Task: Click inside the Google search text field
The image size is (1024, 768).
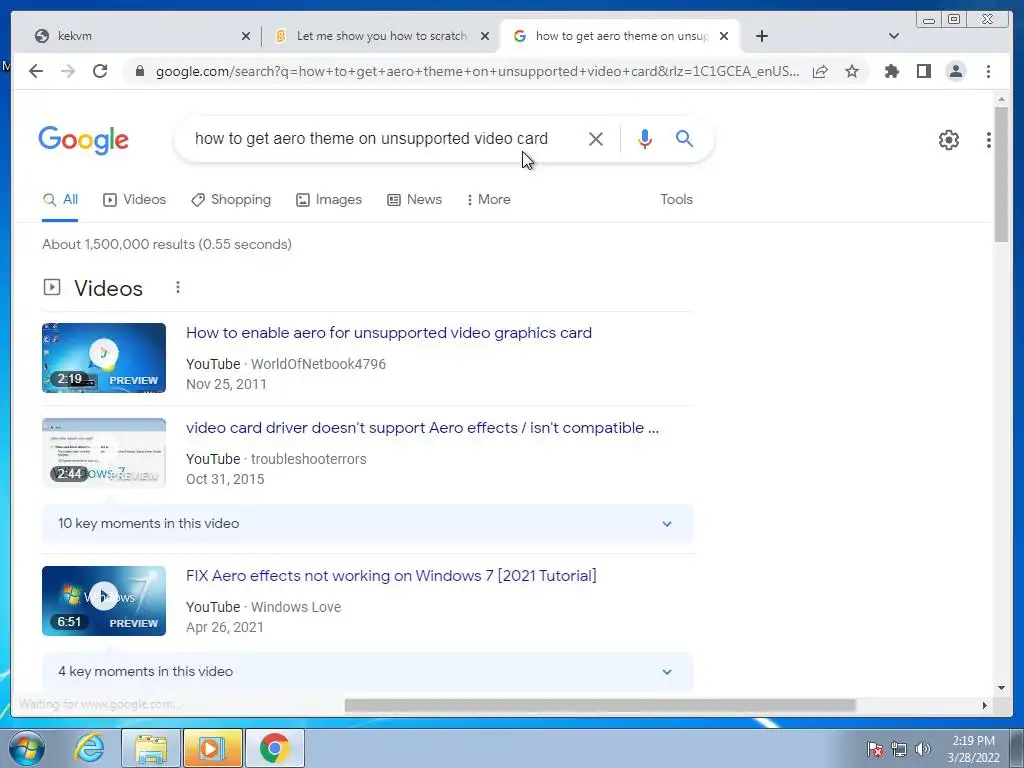Action: [x=372, y=138]
